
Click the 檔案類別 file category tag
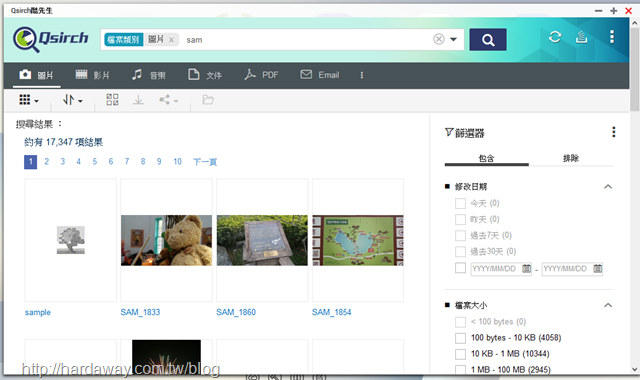coord(124,40)
